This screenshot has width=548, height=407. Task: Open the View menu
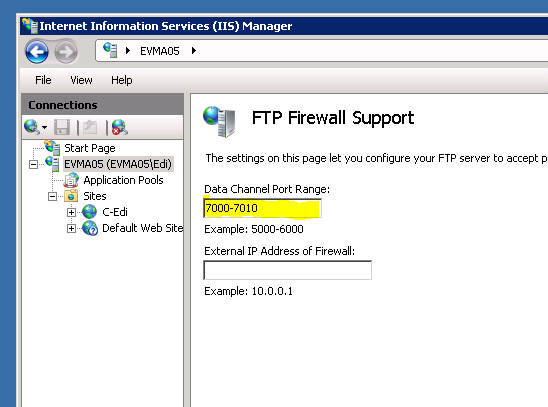click(81, 80)
